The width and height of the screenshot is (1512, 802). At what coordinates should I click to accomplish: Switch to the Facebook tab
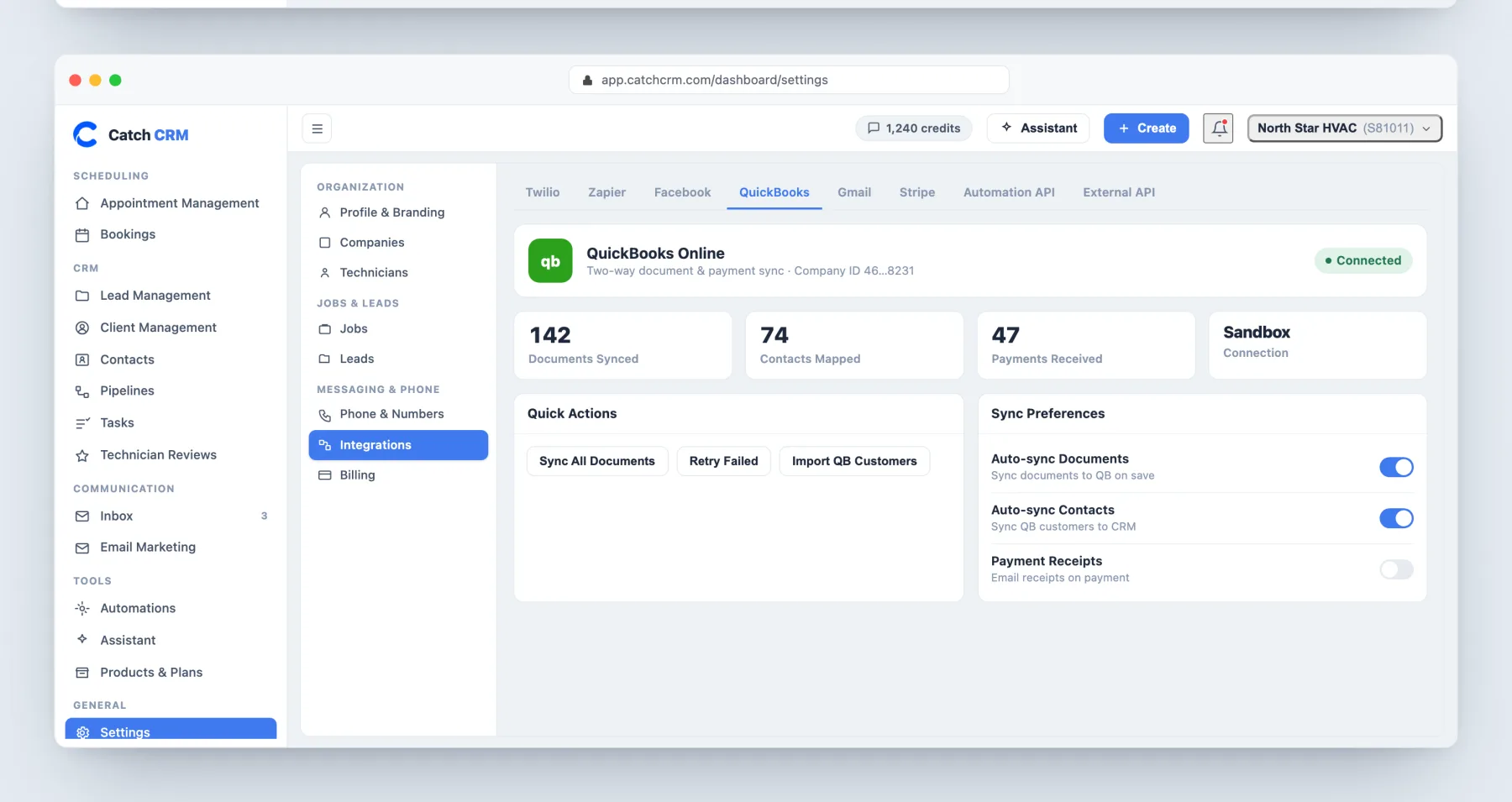[x=682, y=192]
